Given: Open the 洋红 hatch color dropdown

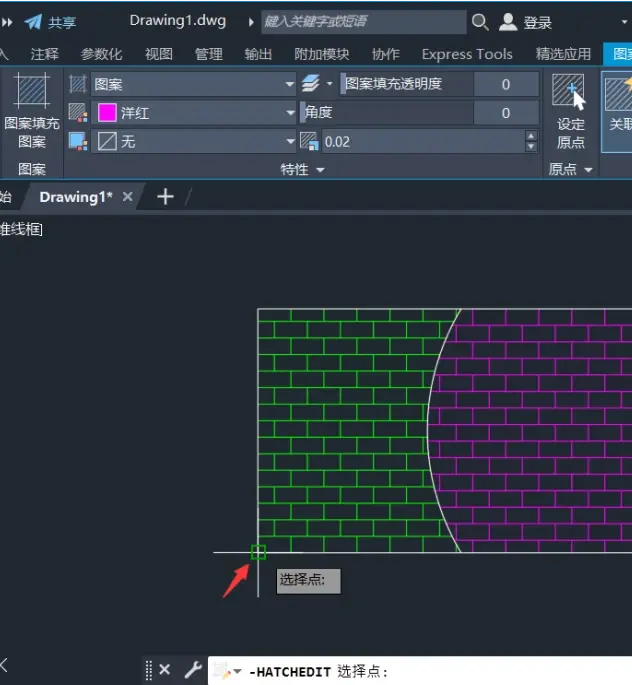Looking at the screenshot, I should coord(193,113).
